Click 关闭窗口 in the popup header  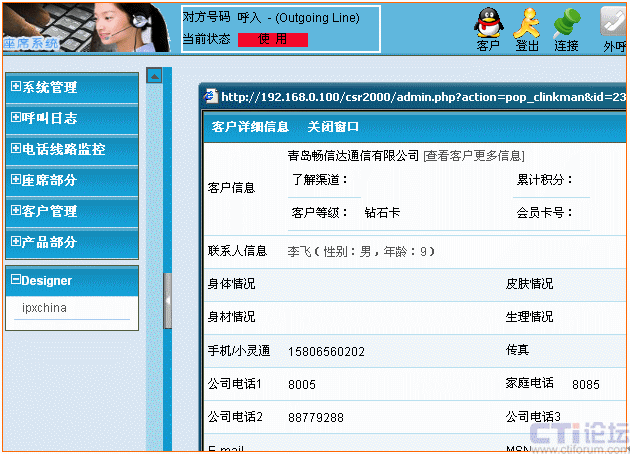333,127
